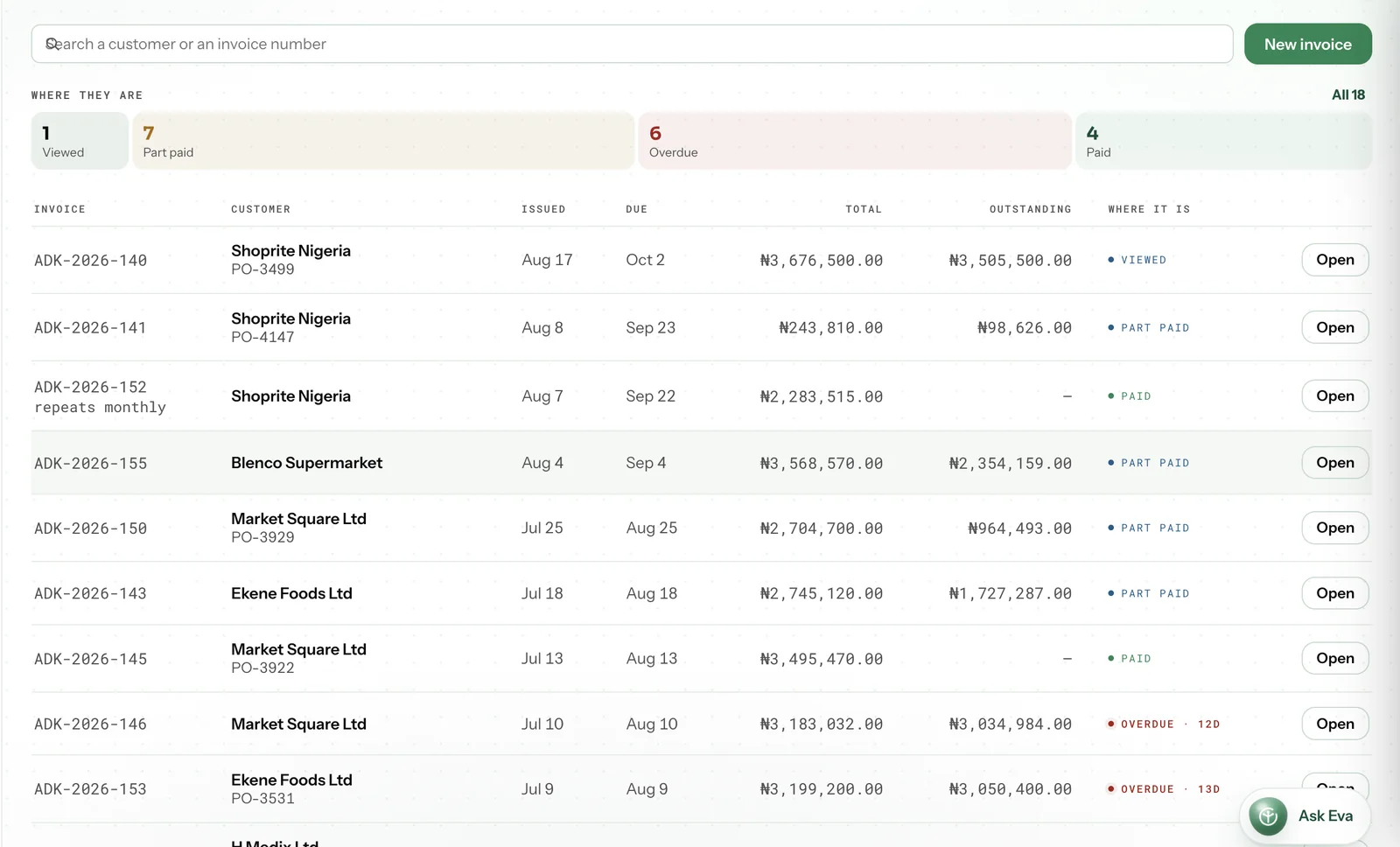
Task: Click the PO-3499 reference text
Action: 262,269
